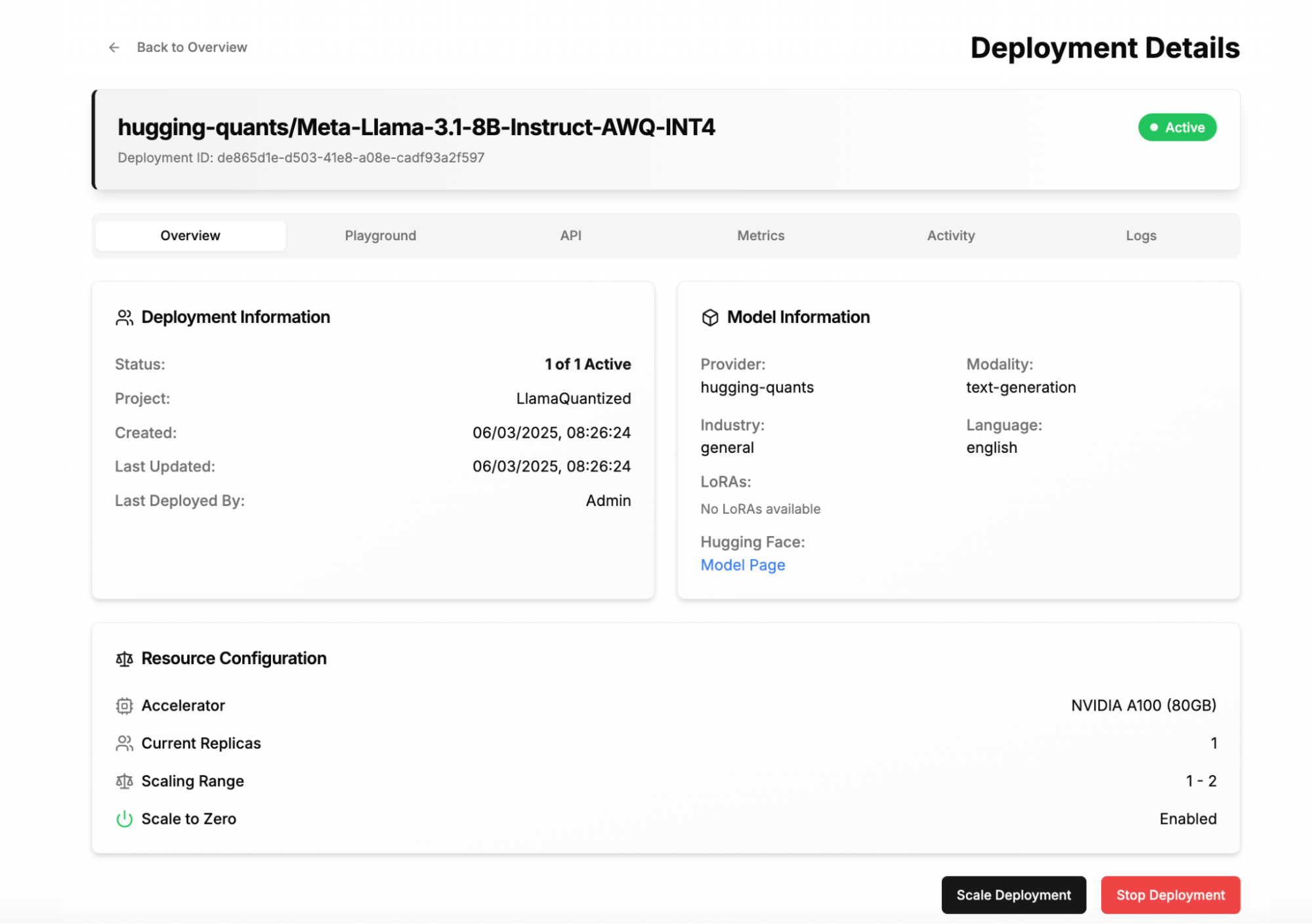Click the back arrow icon
The image size is (1312, 924).
click(114, 47)
